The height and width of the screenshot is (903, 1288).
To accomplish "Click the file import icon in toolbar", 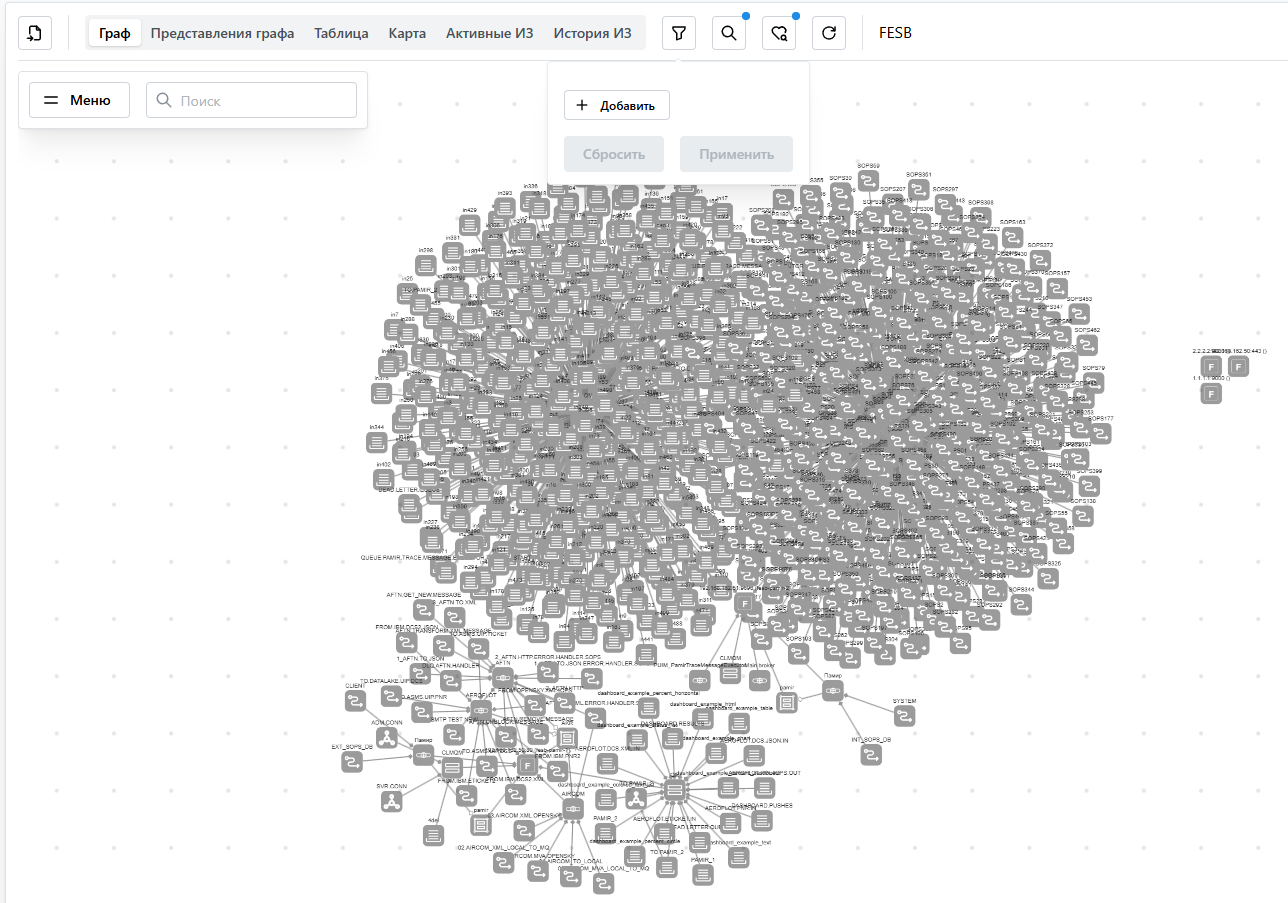I will coord(35,33).
